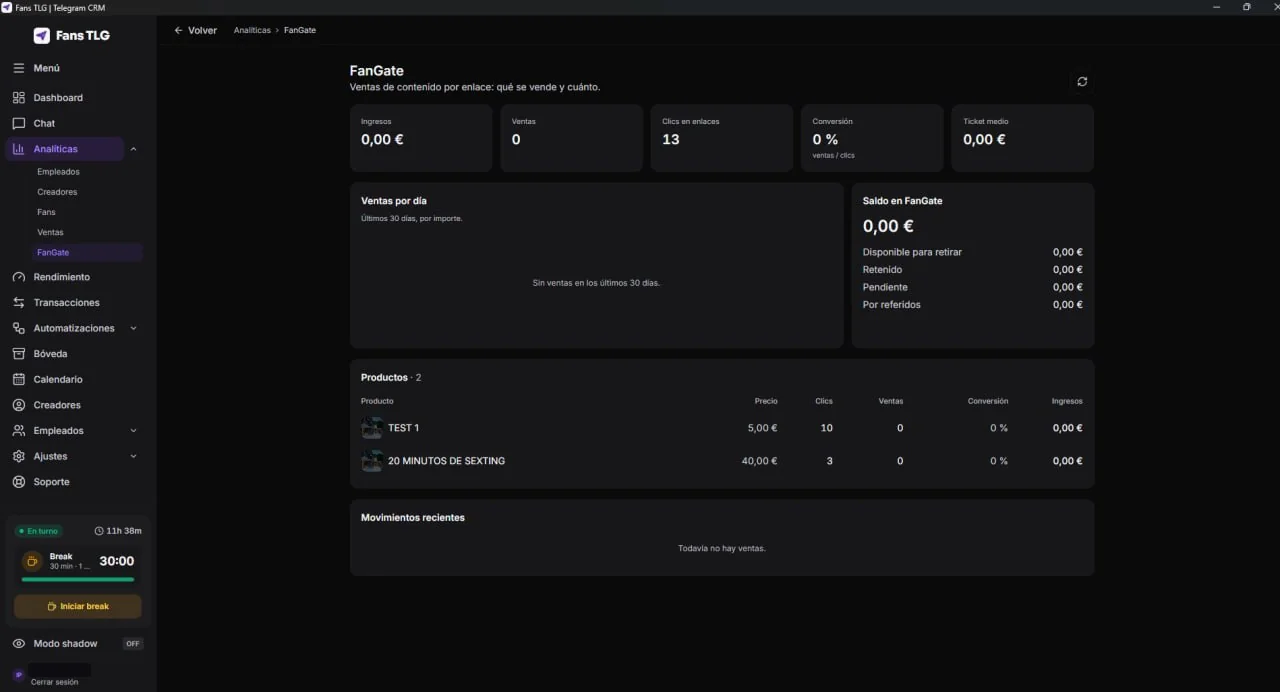Click the TEST 1 product thumbnail

click(372, 428)
